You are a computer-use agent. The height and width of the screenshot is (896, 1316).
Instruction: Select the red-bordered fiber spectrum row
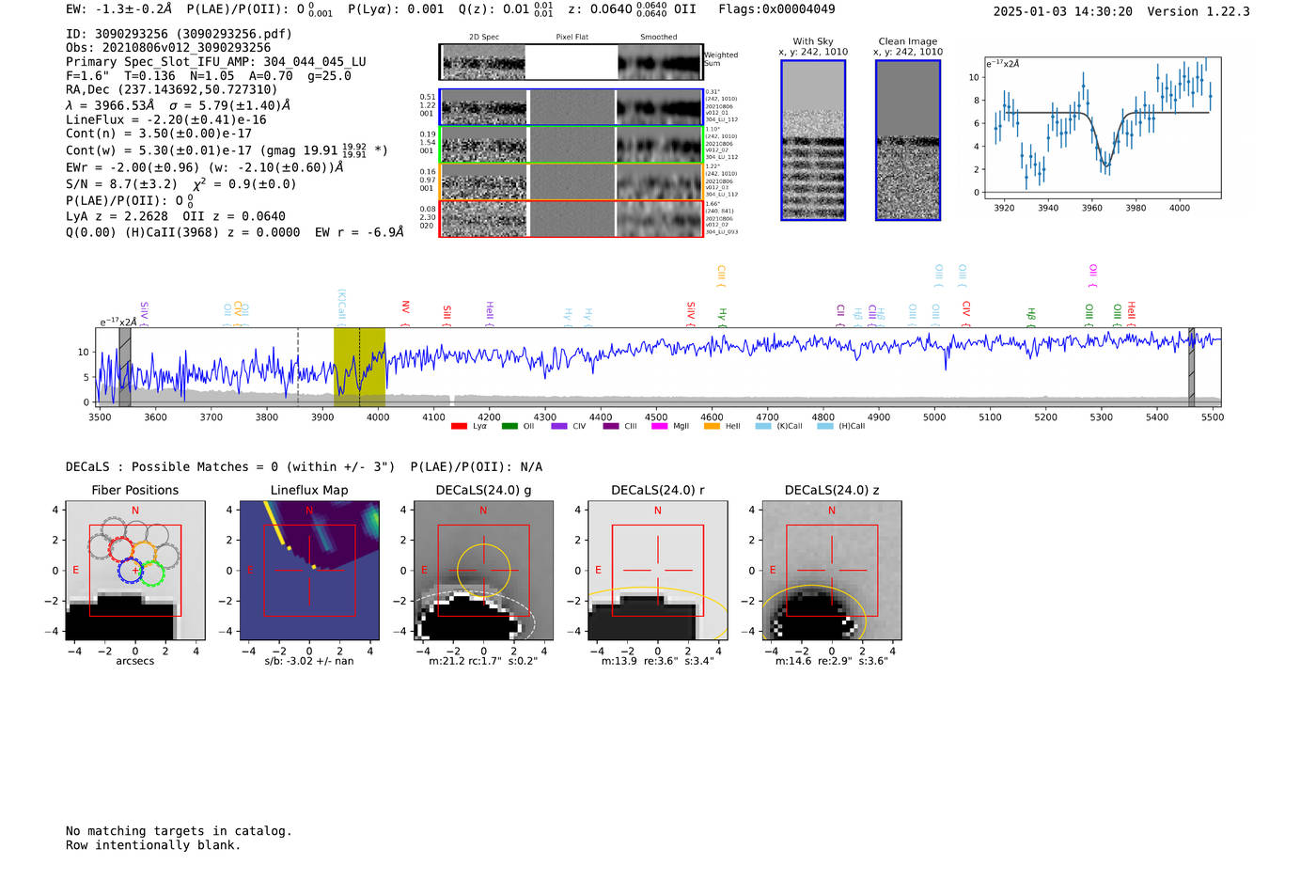(x=571, y=218)
